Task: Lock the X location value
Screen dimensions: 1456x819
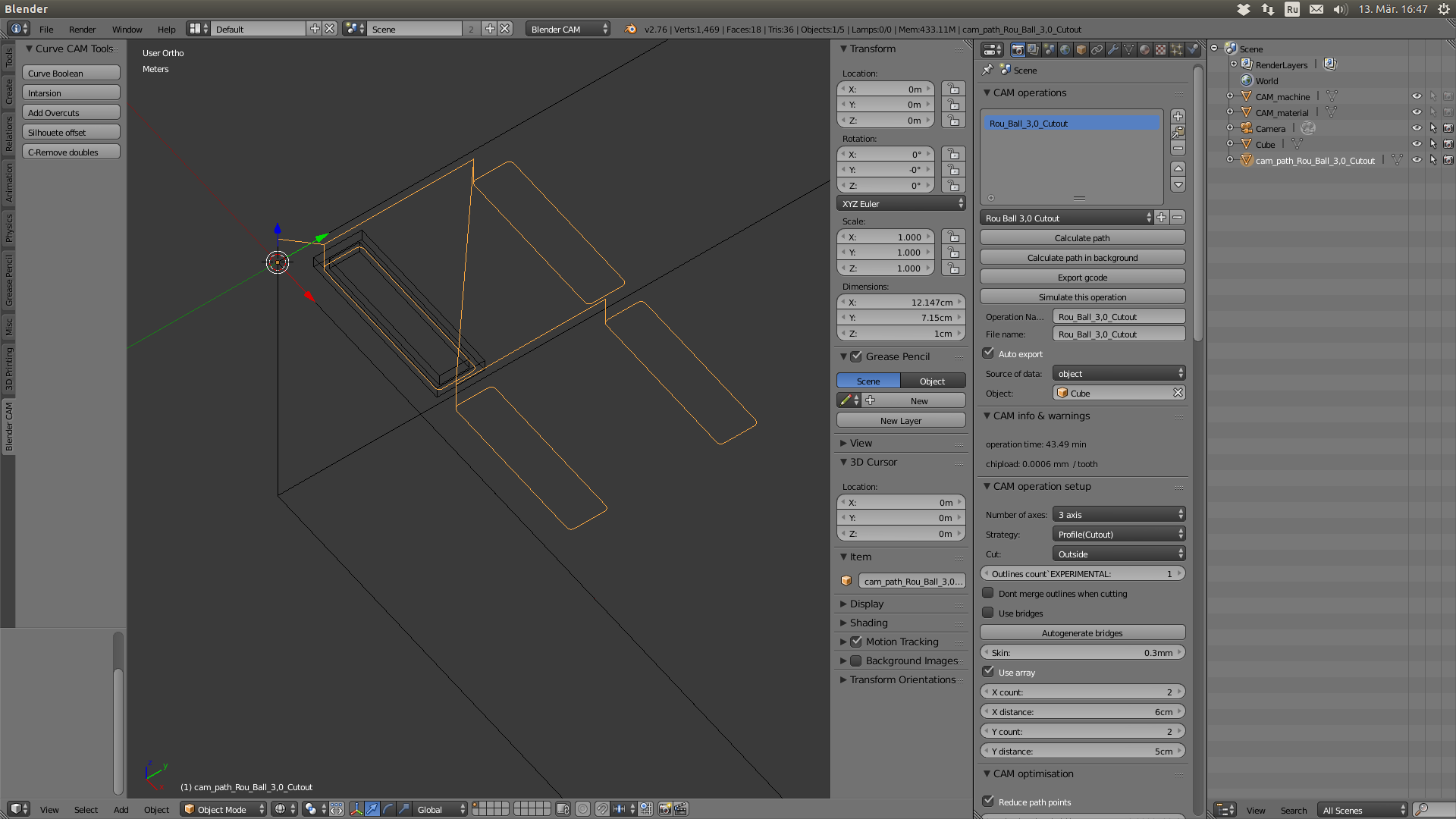Action: tap(953, 89)
